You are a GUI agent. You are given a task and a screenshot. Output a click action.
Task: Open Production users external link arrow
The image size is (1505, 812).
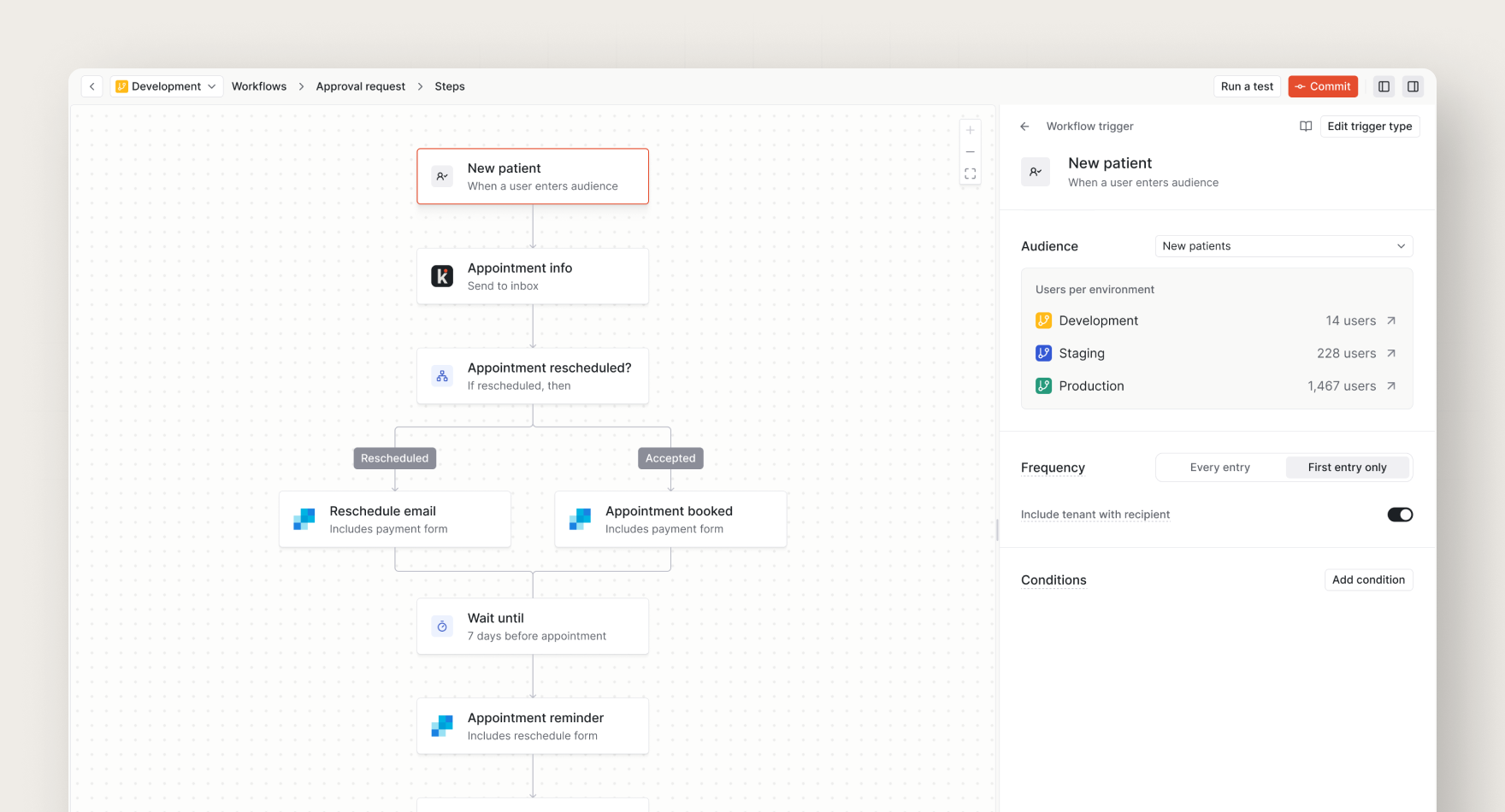1391,386
